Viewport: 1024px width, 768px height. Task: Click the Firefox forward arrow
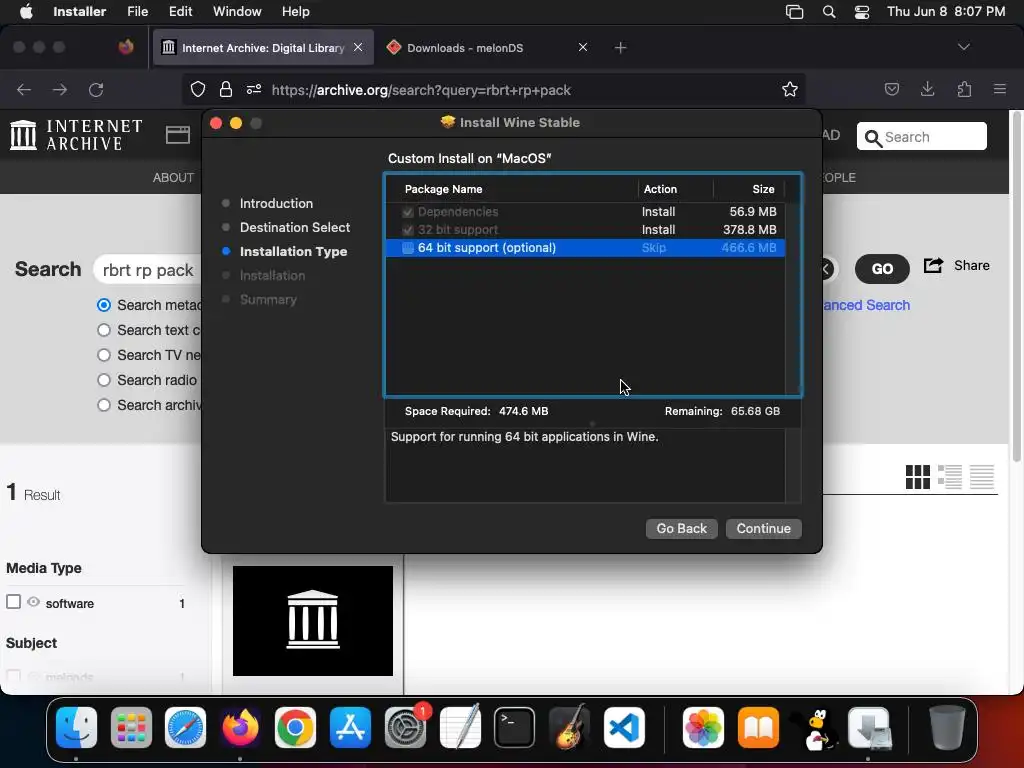[60, 89]
